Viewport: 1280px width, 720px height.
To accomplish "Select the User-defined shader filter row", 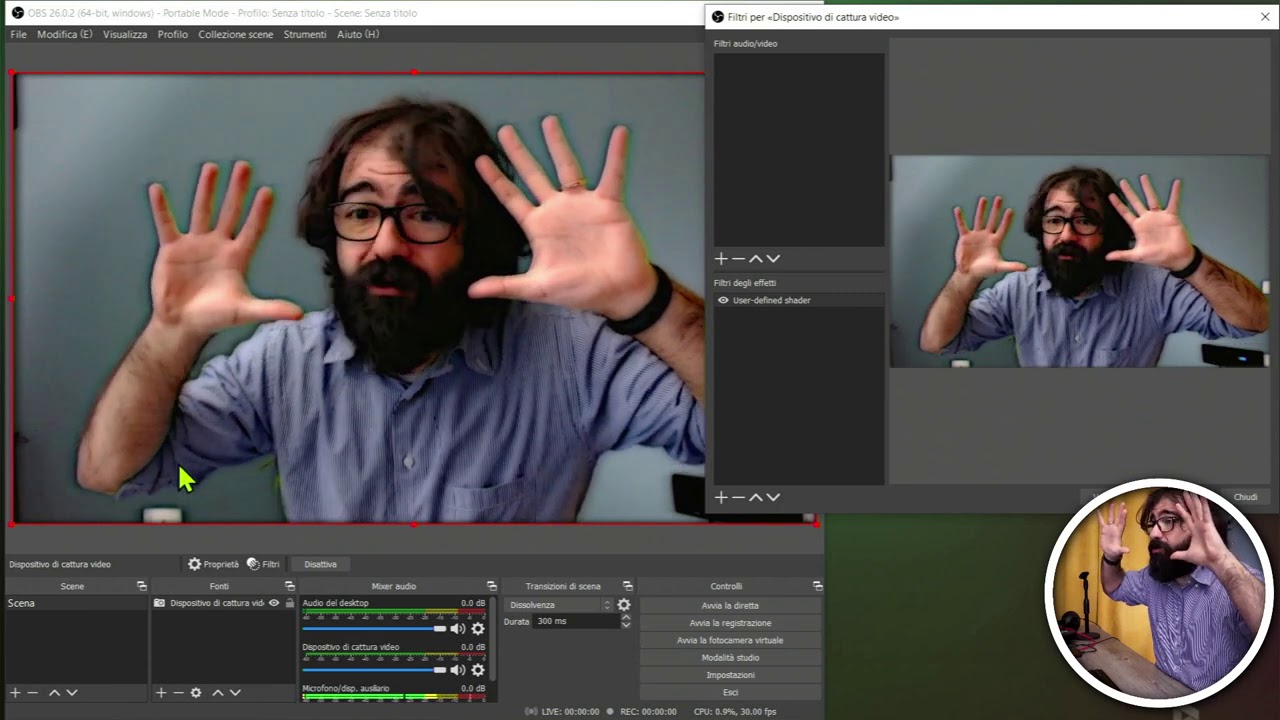I will (798, 300).
